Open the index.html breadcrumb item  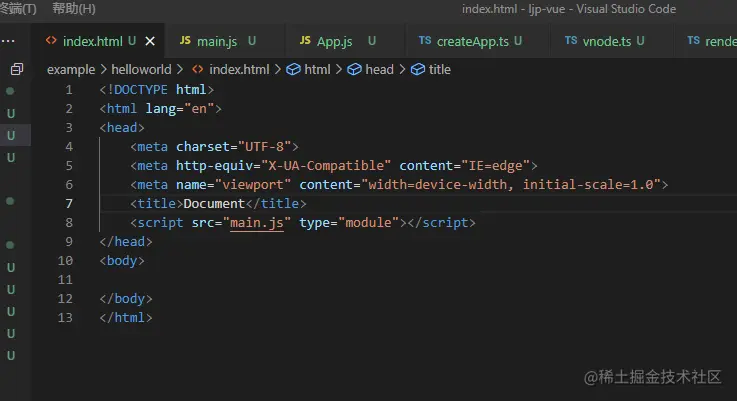click(239, 70)
